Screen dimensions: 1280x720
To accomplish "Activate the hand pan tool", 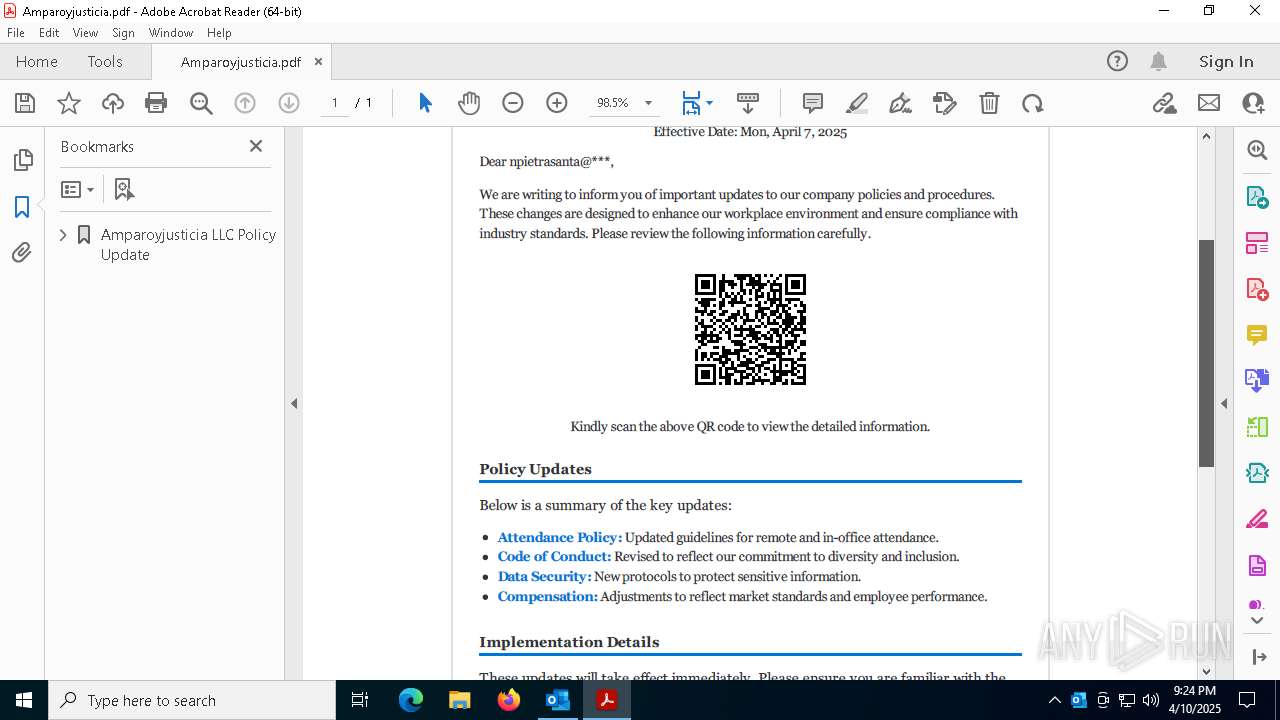I will coord(469,103).
